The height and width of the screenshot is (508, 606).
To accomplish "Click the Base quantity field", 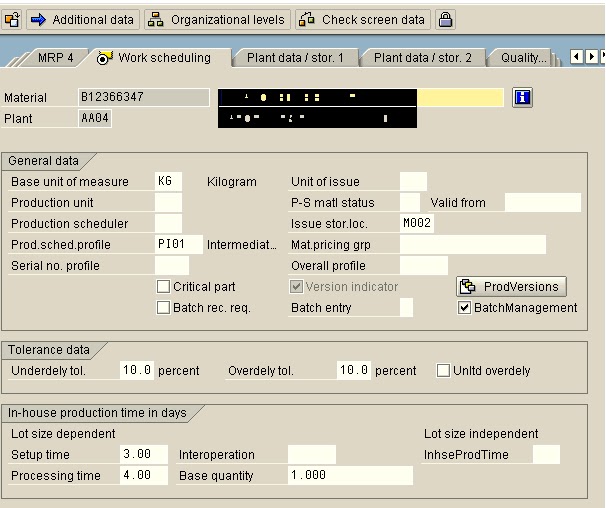I will pos(350,475).
